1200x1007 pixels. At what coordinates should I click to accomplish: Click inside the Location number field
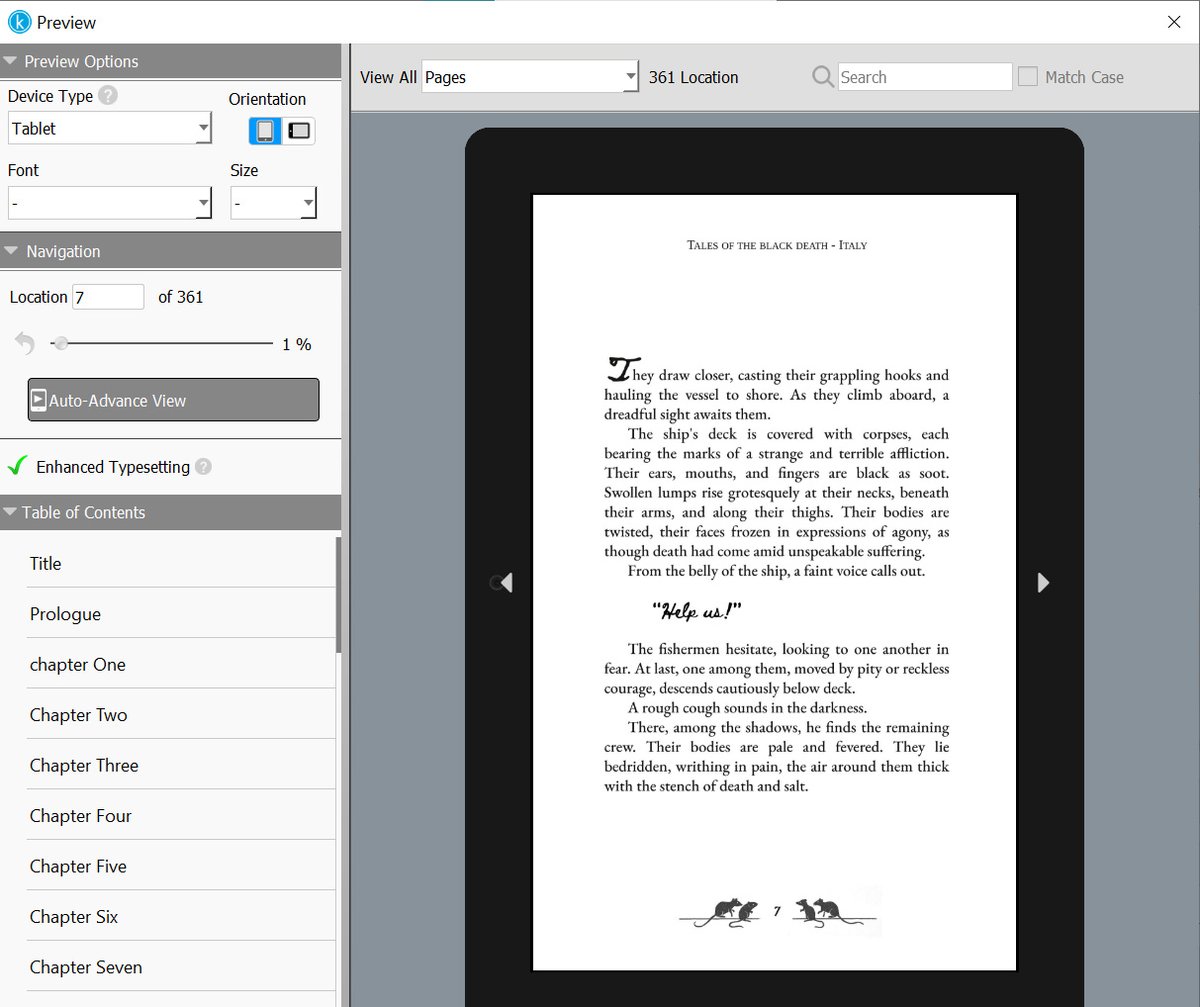tap(106, 296)
